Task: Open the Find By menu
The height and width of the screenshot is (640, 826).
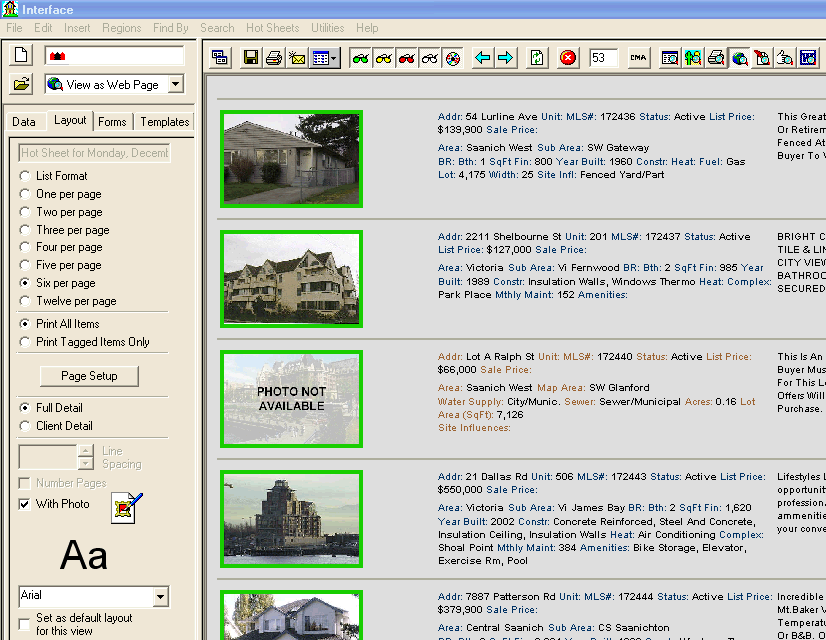Action: (x=171, y=28)
